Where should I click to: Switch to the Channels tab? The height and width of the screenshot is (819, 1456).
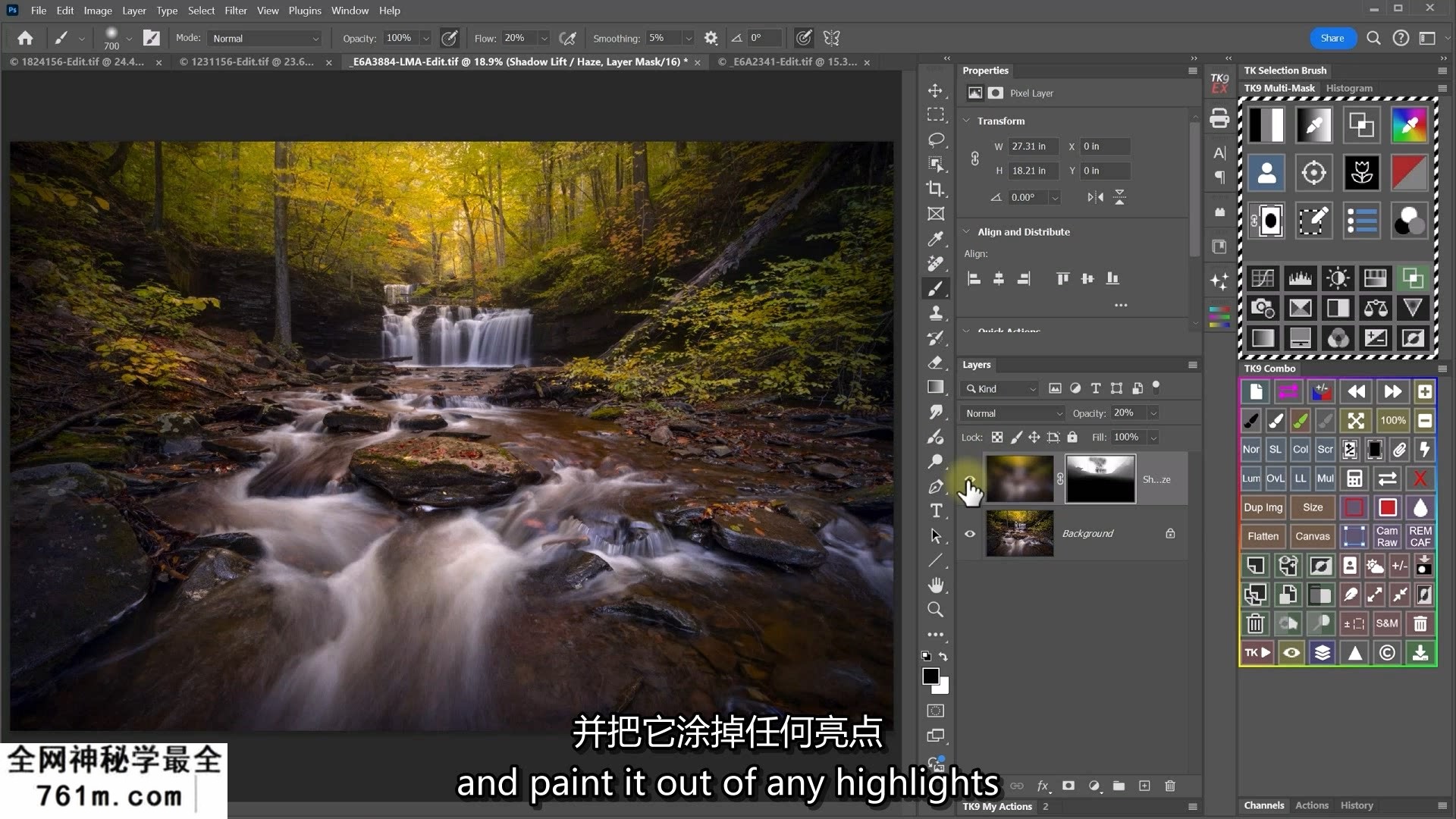pos(1264,805)
